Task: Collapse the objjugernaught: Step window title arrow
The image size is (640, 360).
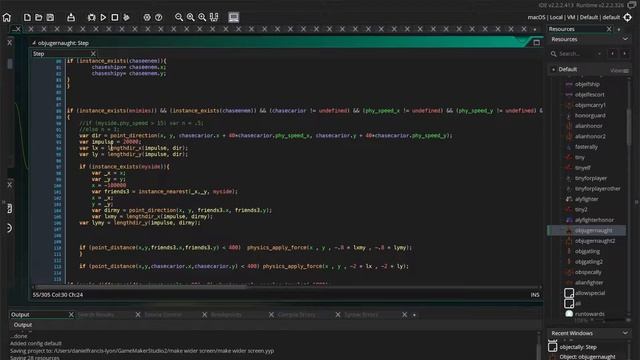Action: tap(34, 43)
